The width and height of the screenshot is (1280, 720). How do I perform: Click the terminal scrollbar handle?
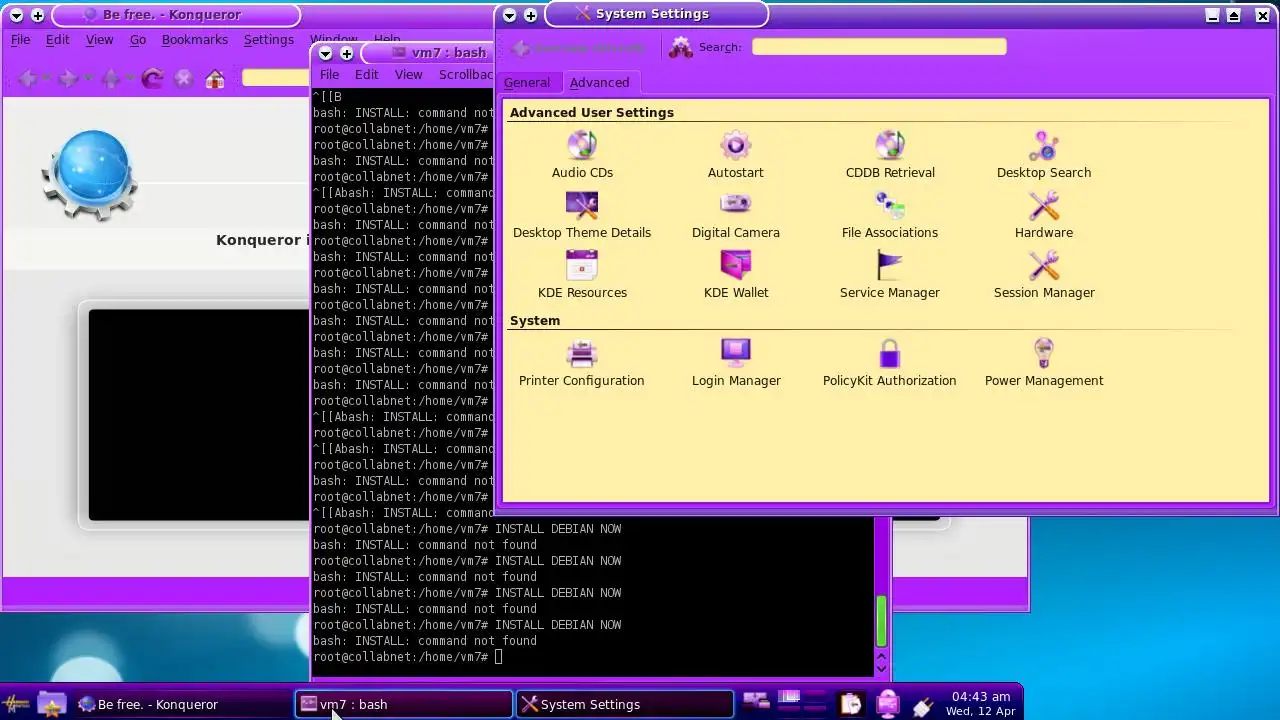coord(881,621)
